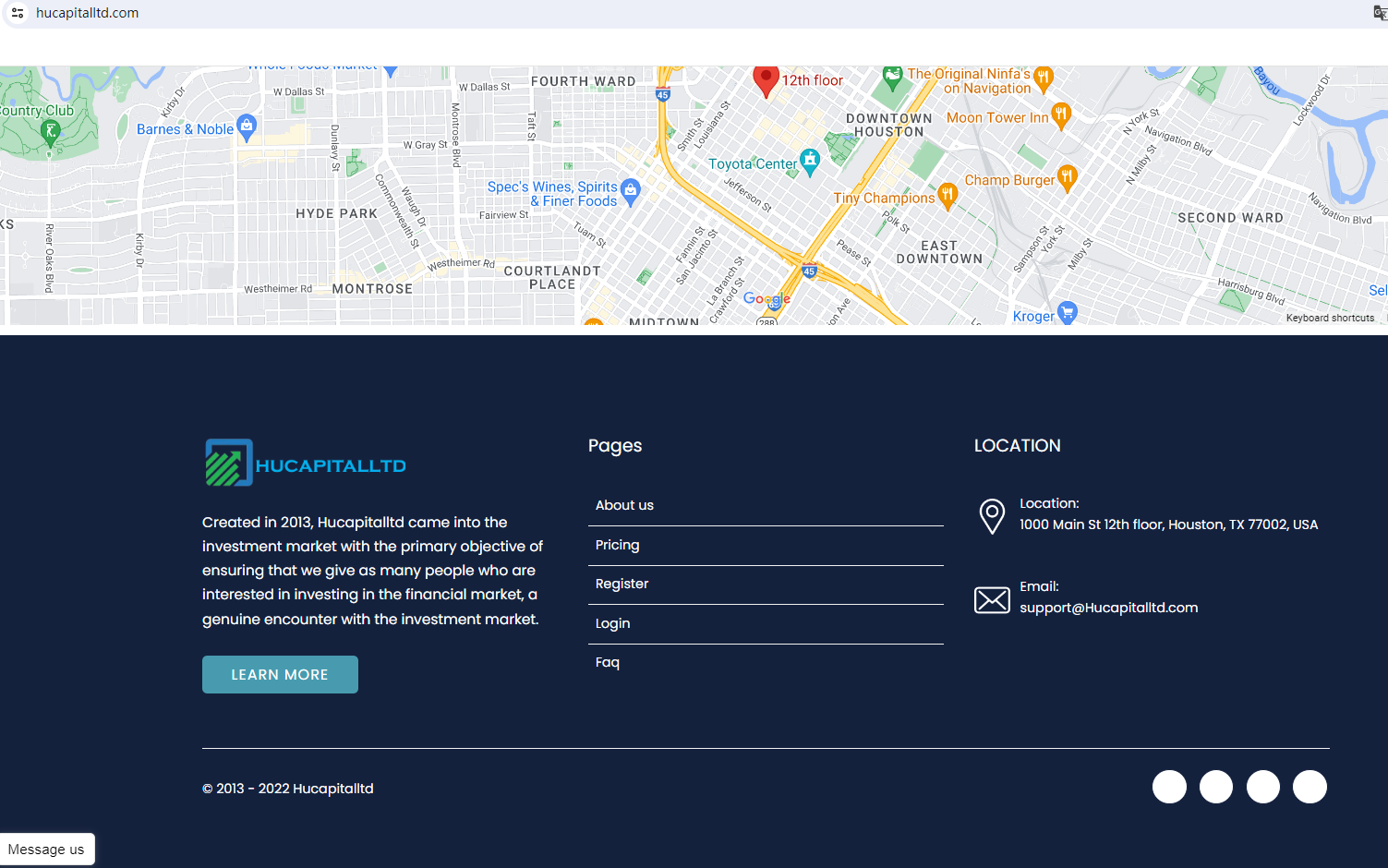Click the DOWNTOWN HOUSTON map label
The height and width of the screenshot is (868, 1388).
888,125
